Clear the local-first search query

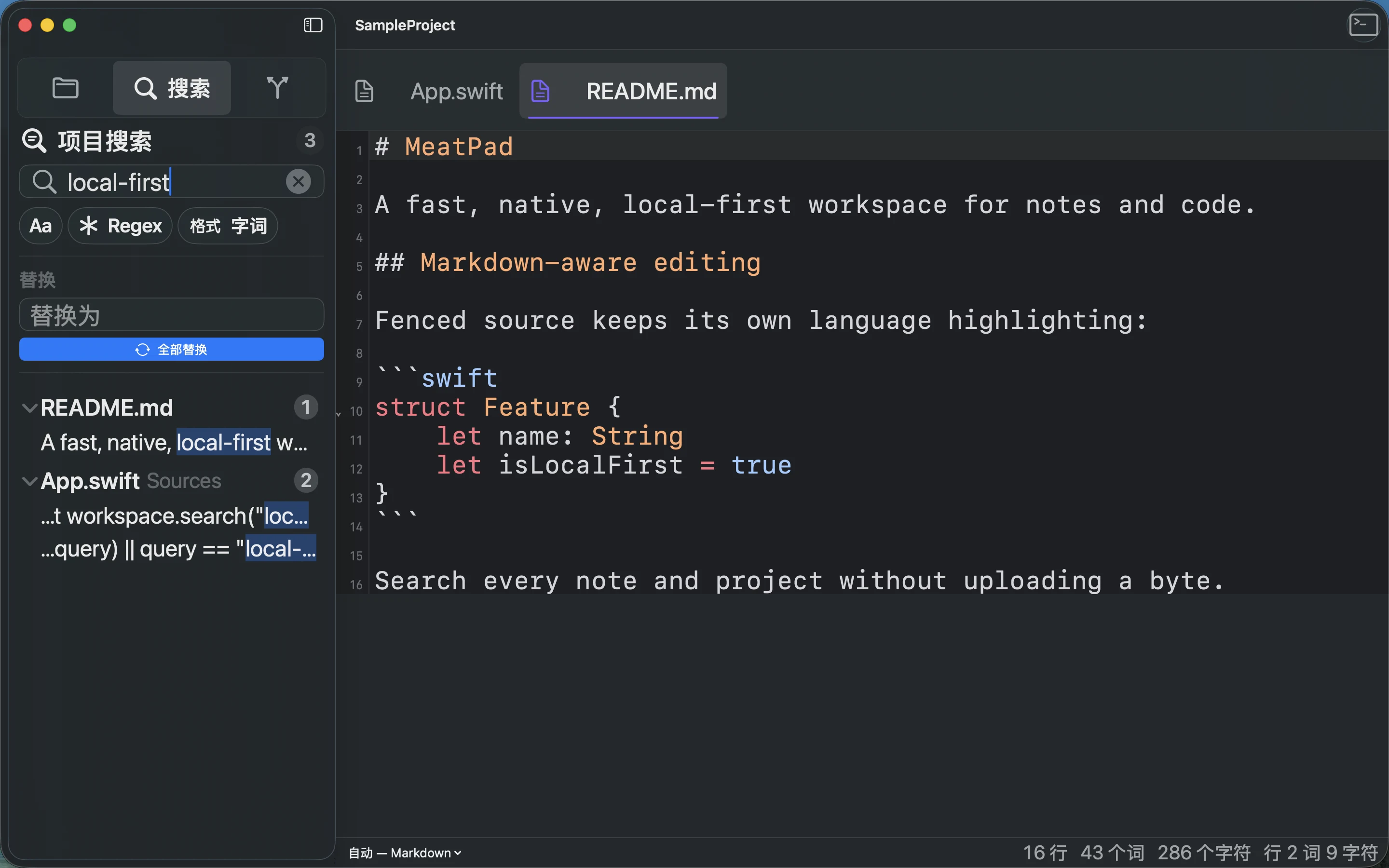tap(299, 181)
